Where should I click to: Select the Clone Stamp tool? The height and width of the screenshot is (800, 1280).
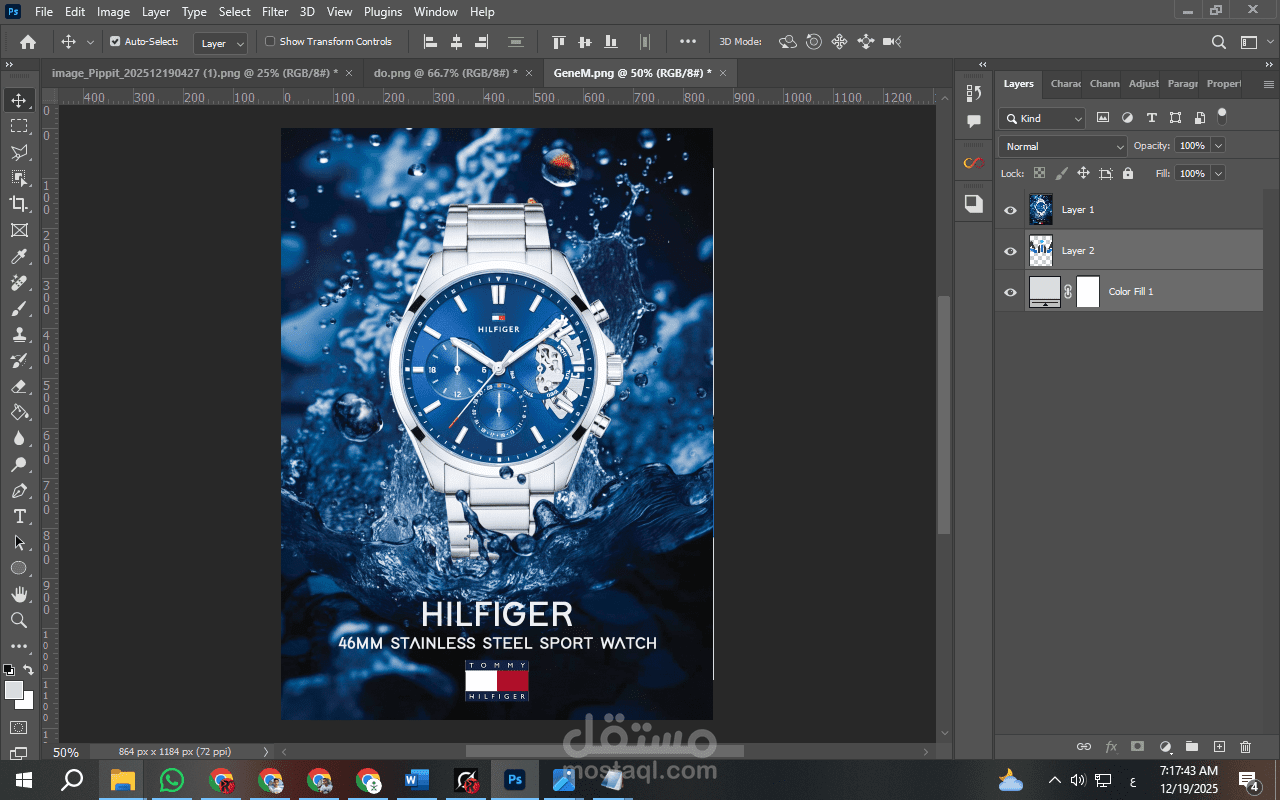[19, 335]
